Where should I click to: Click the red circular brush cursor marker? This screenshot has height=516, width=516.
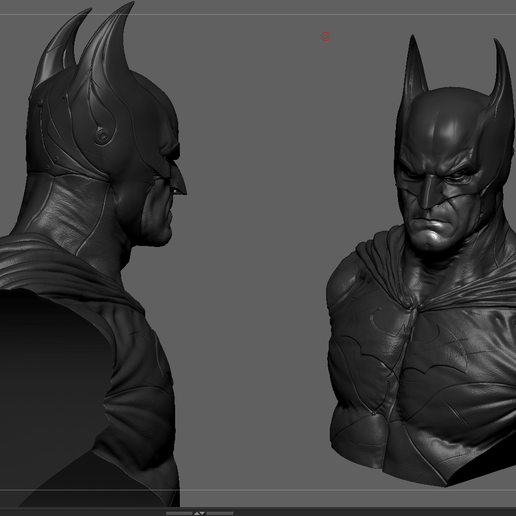[x=325, y=36]
